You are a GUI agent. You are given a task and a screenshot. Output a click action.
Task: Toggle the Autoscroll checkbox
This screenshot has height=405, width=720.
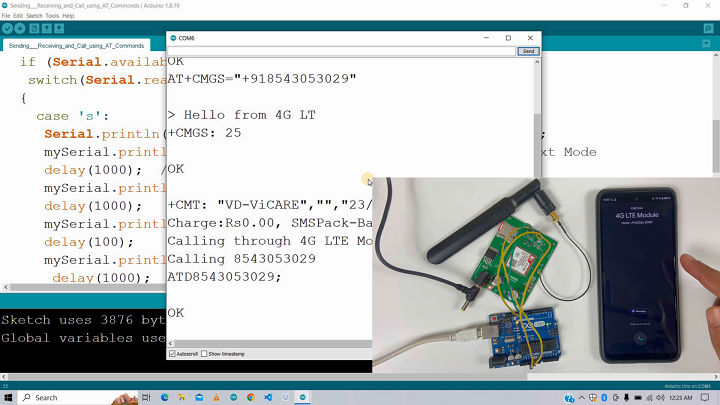click(x=172, y=354)
